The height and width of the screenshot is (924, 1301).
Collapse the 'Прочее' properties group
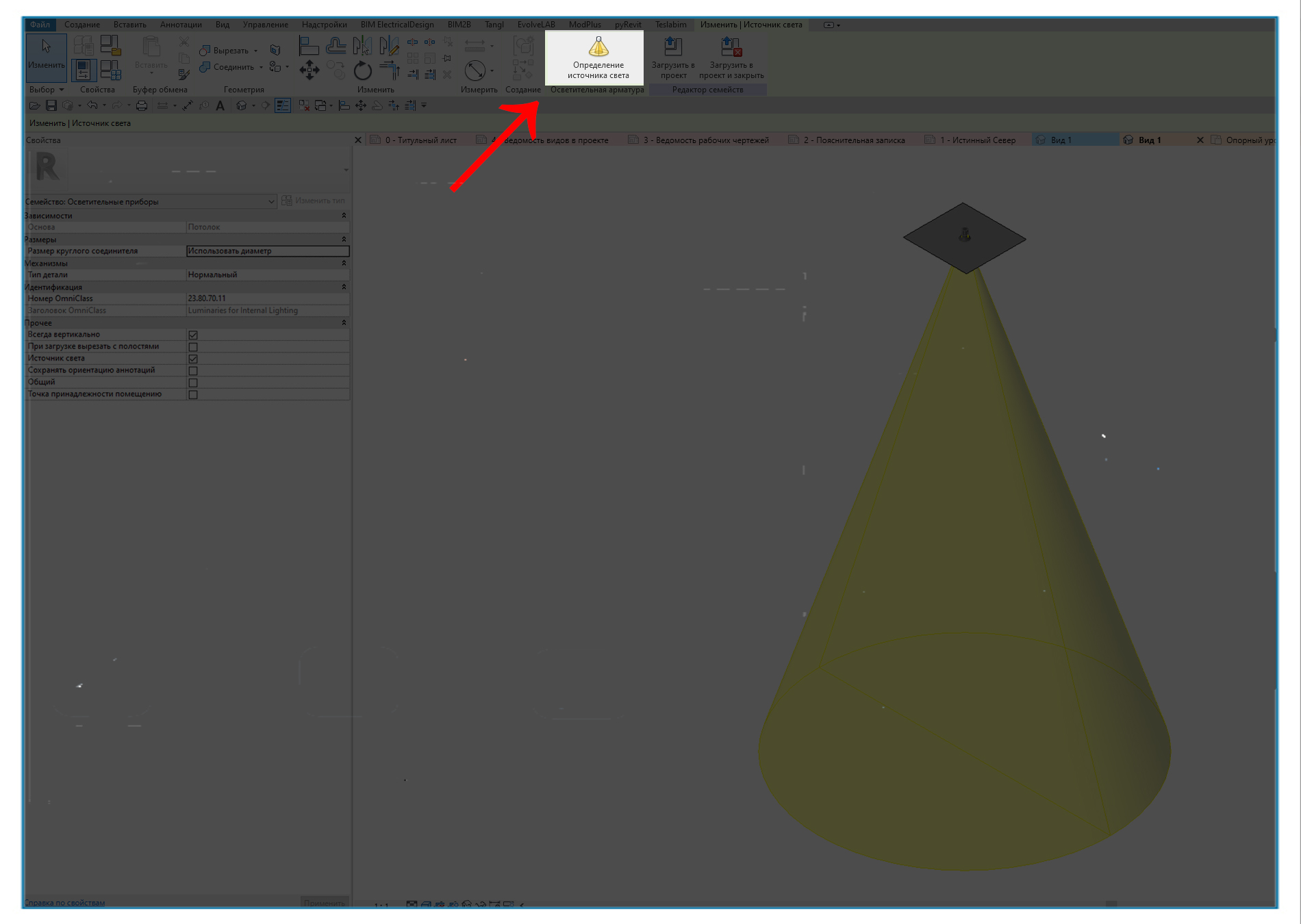pyautogui.click(x=344, y=322)
